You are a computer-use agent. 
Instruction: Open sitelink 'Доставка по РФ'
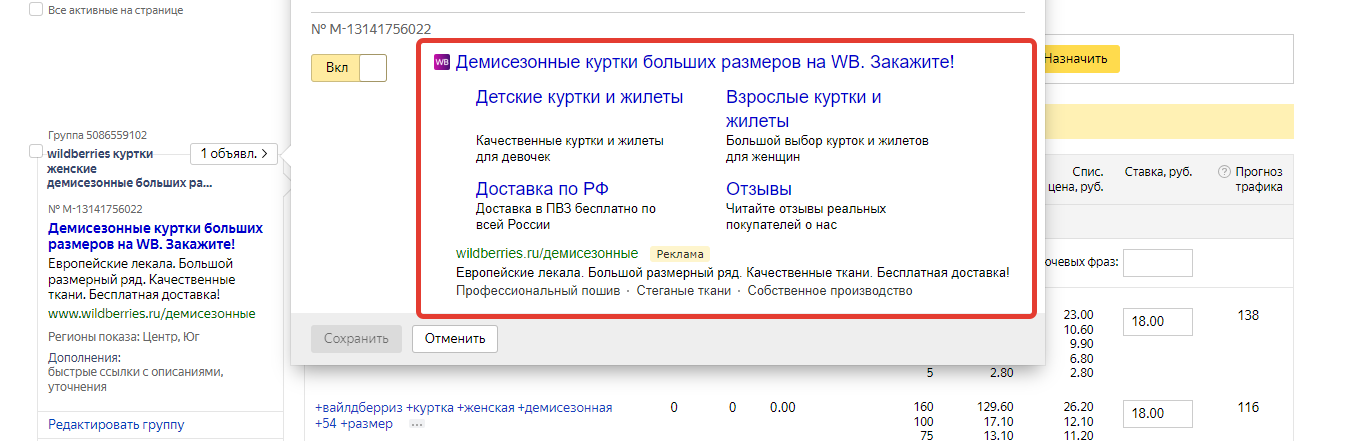(542, 189)
